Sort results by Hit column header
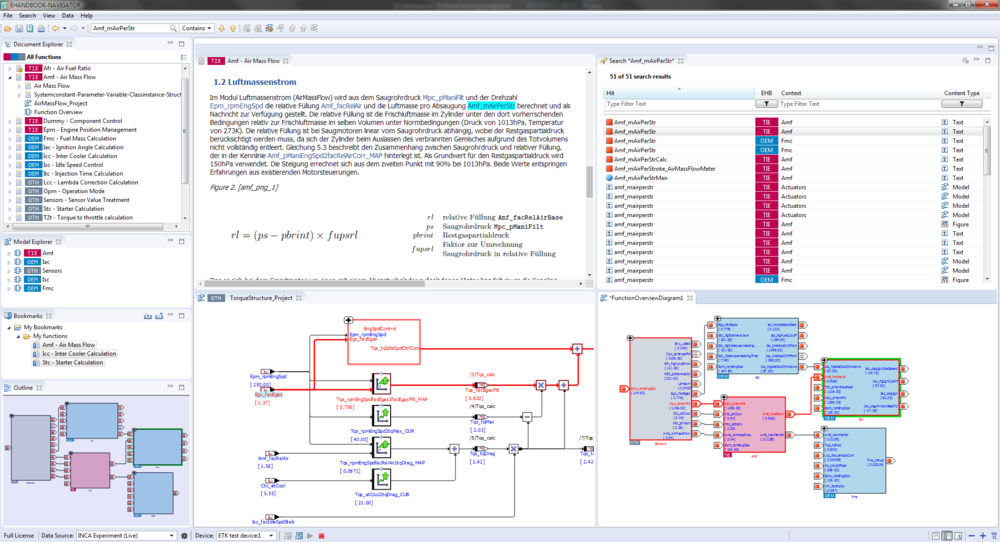The image size is (1000, 542). [679, 93]
